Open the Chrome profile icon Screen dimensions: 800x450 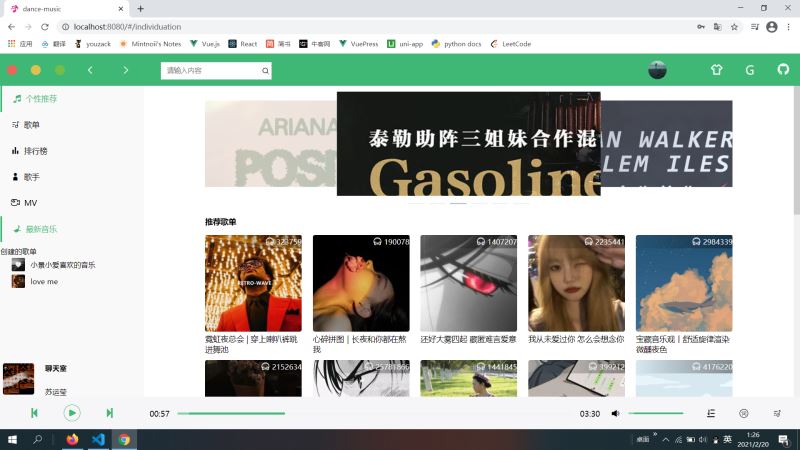coord(771,27)
